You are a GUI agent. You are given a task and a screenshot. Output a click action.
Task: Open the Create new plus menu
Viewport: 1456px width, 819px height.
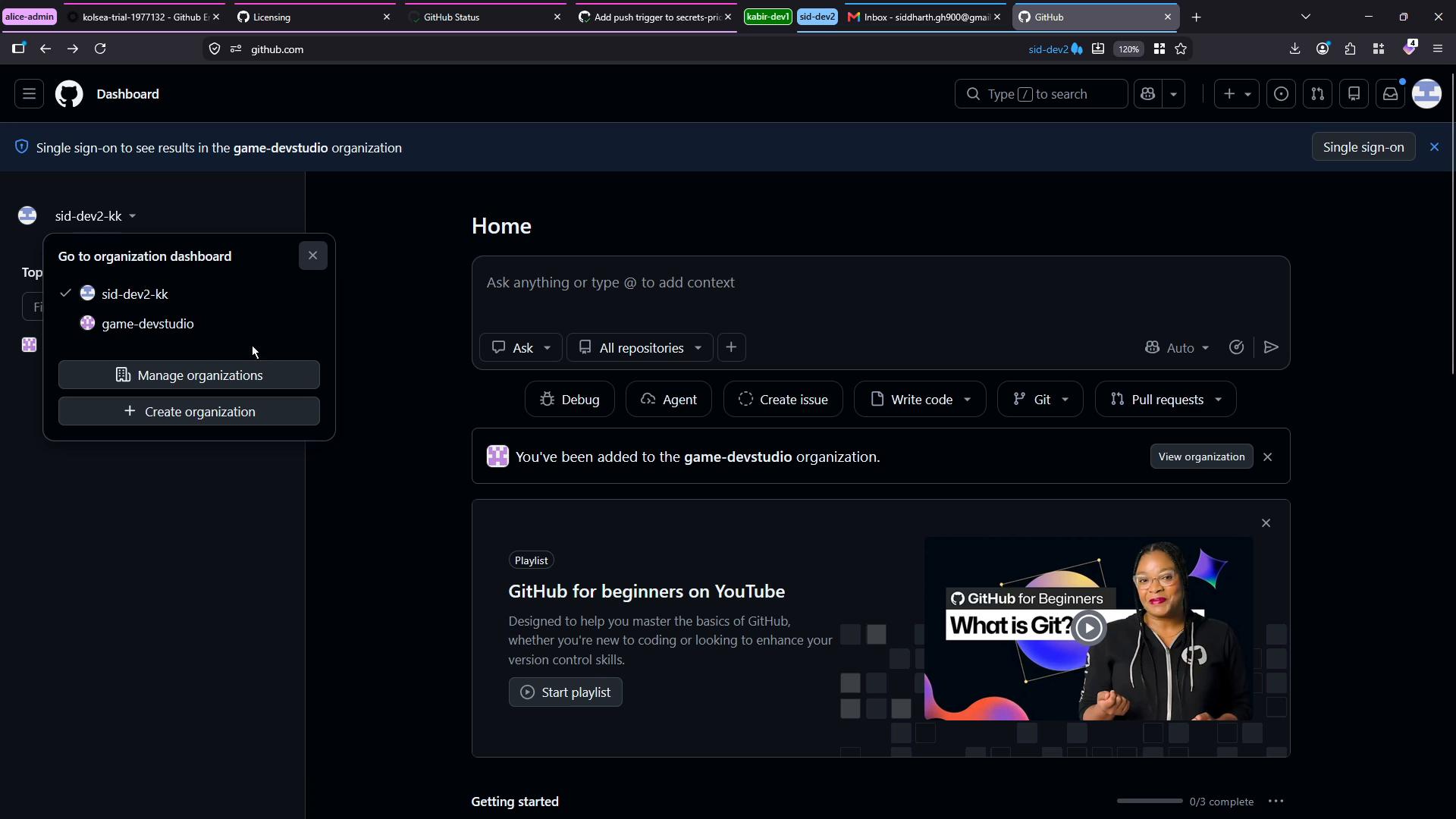pos(1237,94)
